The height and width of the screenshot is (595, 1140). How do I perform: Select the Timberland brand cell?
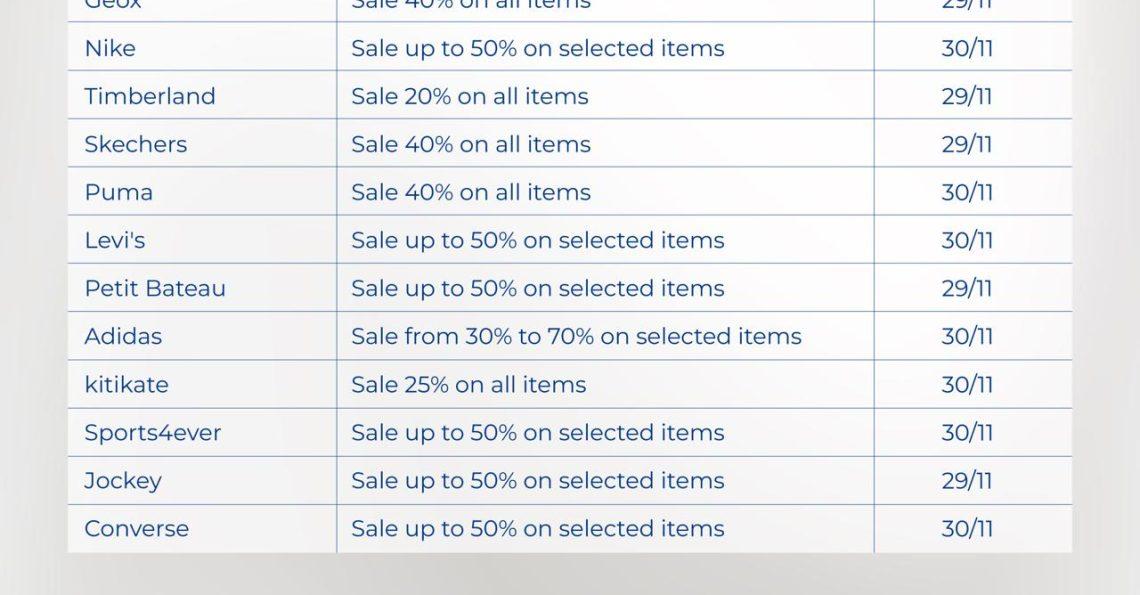pos(150,96)
